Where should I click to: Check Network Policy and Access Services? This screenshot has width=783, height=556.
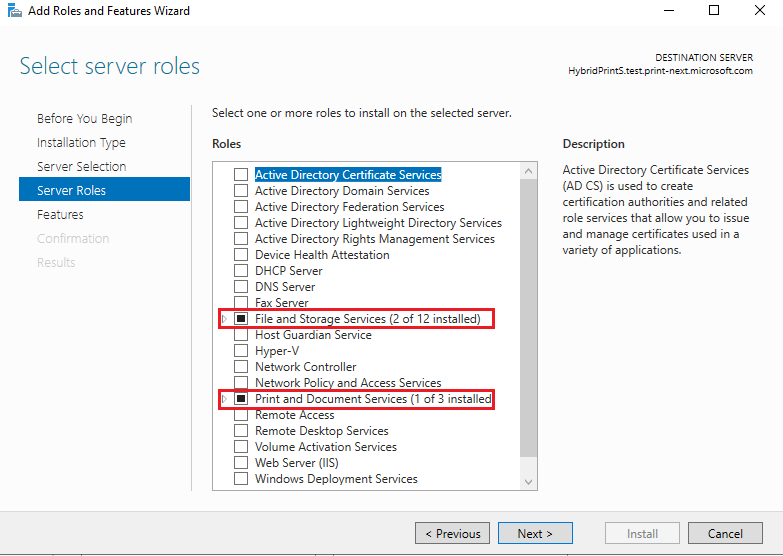(x=241, y=382)
